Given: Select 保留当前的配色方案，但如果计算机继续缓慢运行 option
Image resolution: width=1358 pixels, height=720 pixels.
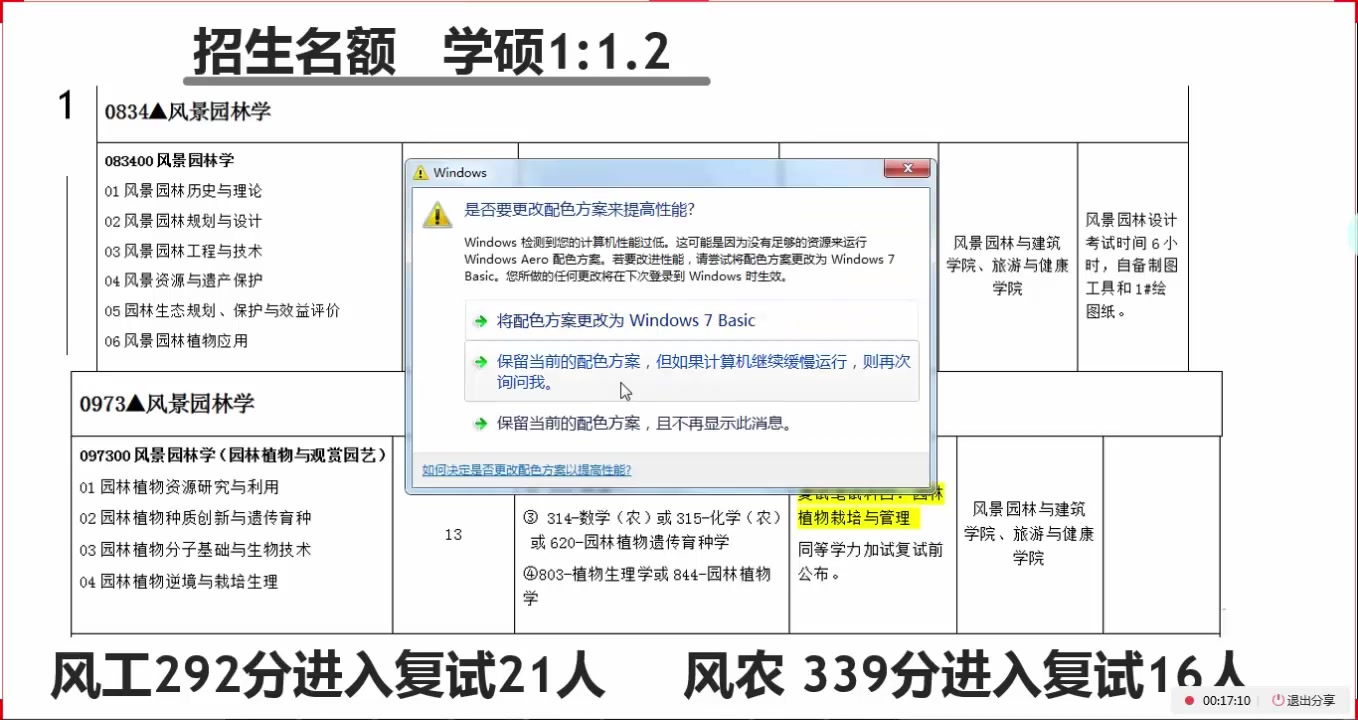Looking at the screenshot, I should pos(692,371).
